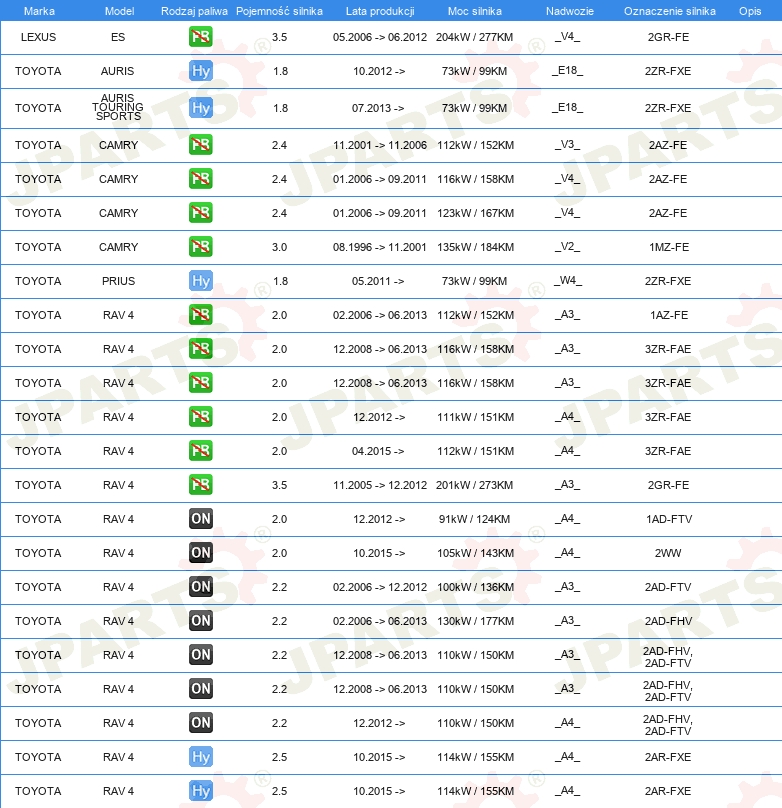Click the 3.0 engine capacity cell
This screenshot has width=782, height=808.
279,247
